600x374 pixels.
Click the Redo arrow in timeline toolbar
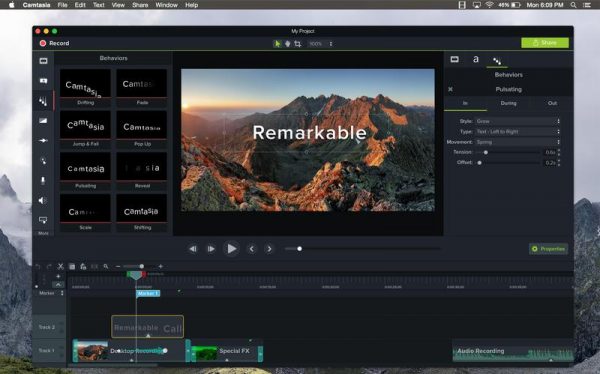pos(49,266)
